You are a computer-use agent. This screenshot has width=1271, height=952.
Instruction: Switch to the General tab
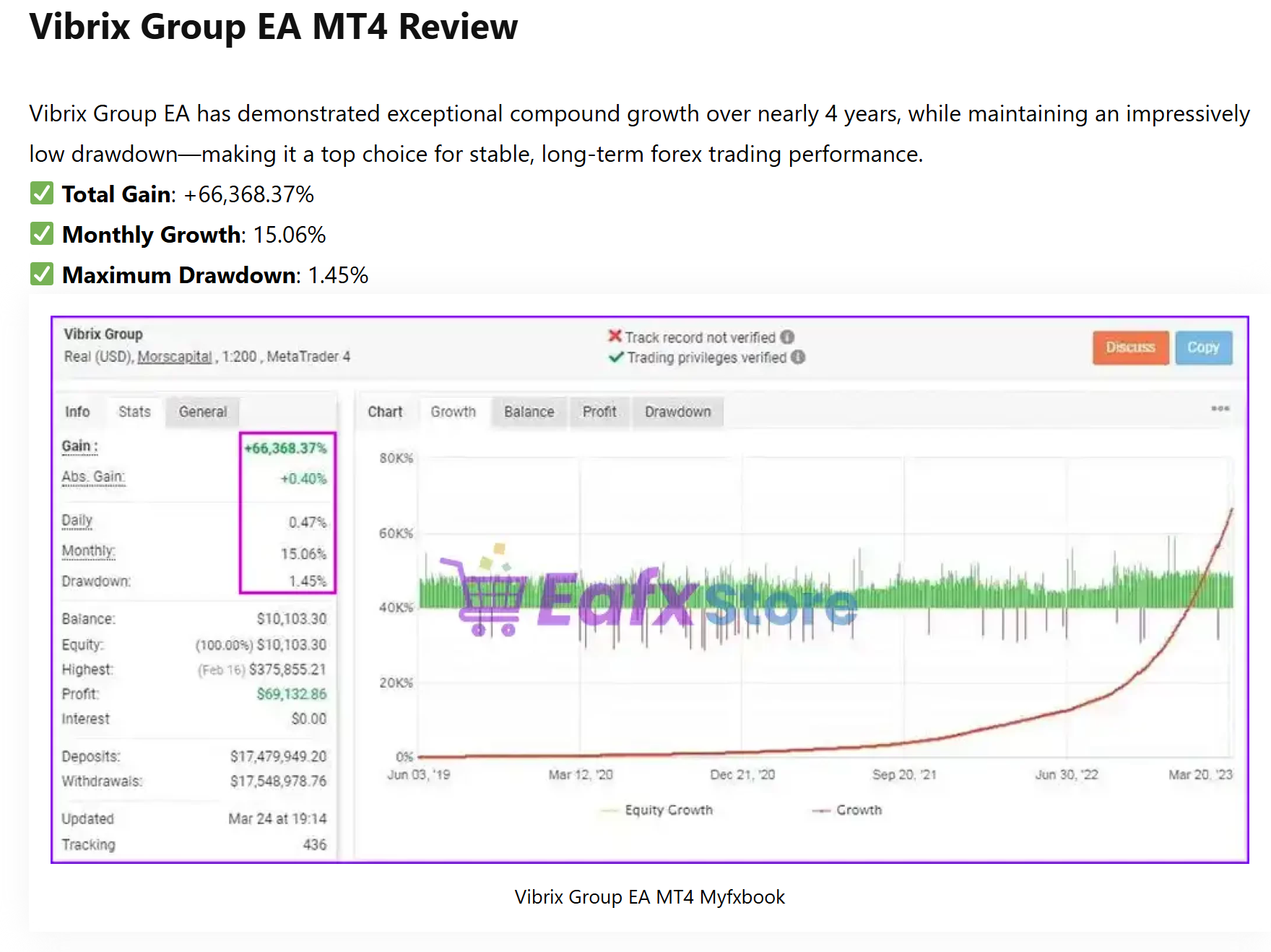202,412
